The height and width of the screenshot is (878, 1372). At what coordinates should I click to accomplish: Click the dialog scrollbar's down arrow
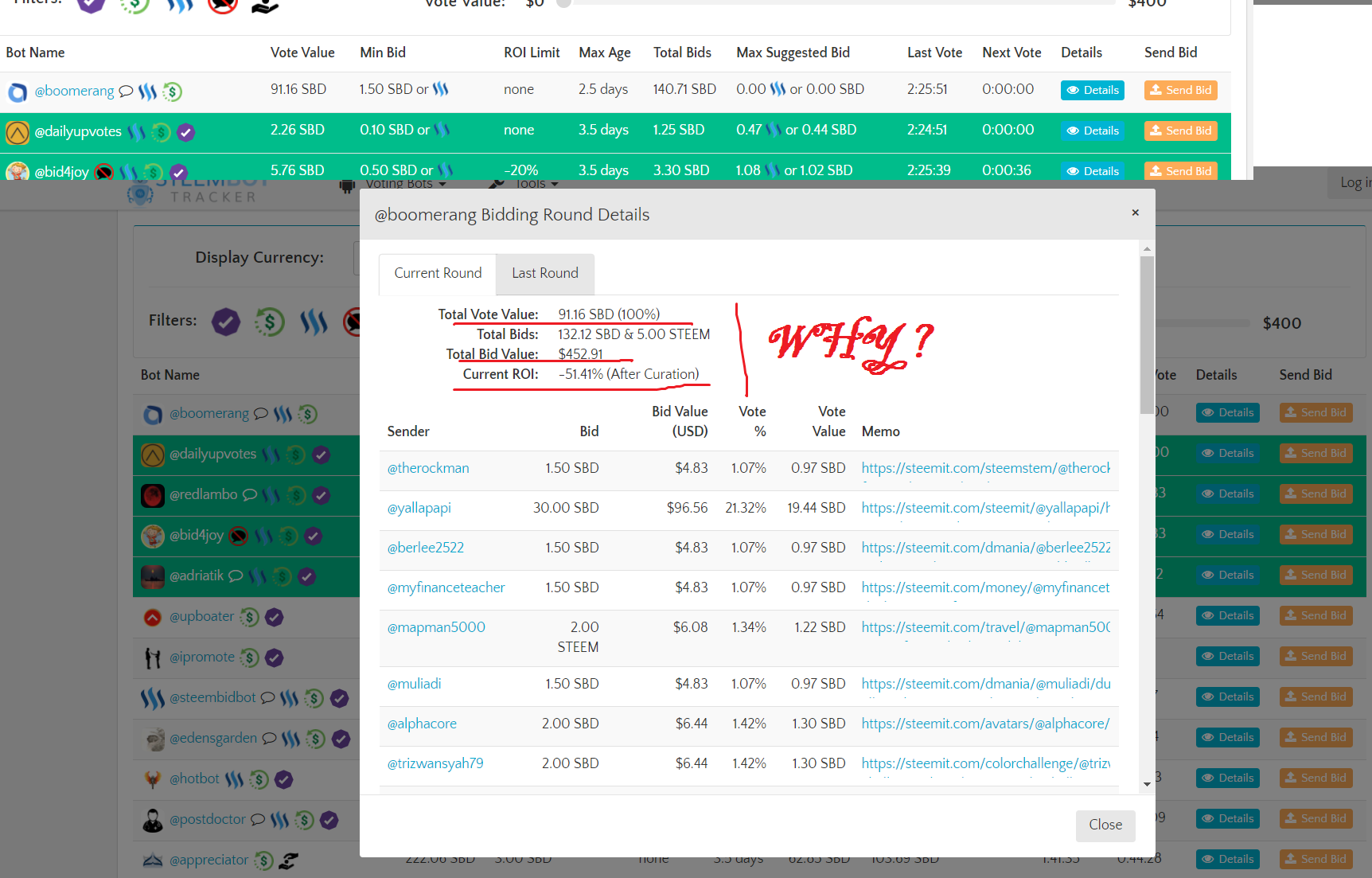(1147, 784)
